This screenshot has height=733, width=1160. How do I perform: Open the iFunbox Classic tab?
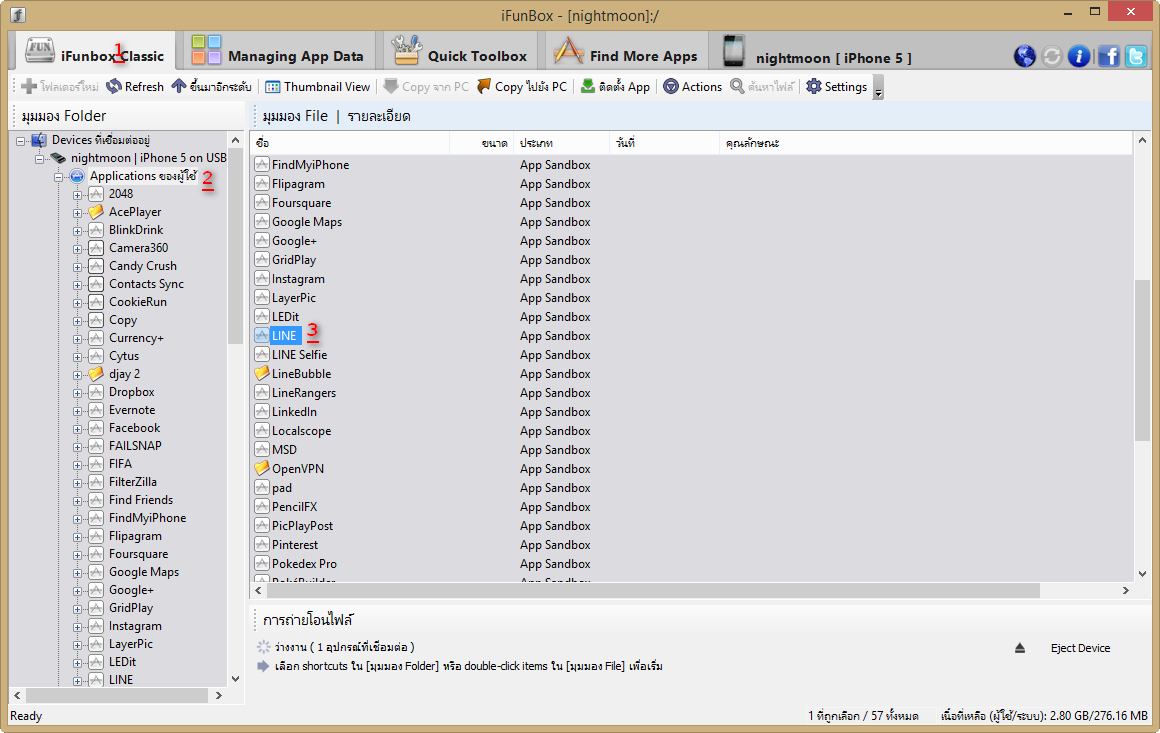click(95, 52)
